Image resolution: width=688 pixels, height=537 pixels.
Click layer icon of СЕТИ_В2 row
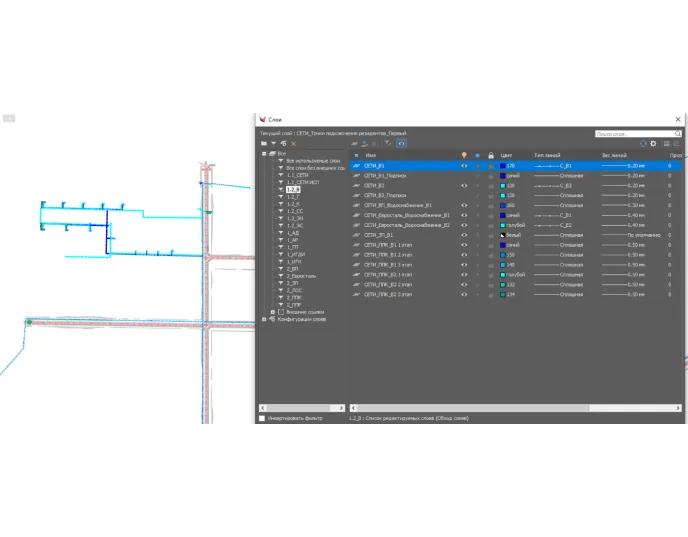[x=356, y=185]
